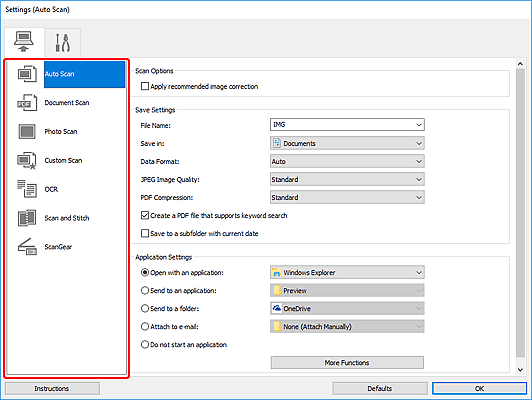This screenshot has height=400, width=532.
Task: Open the ScanGear scanner icon
Action: click(27, 247)
